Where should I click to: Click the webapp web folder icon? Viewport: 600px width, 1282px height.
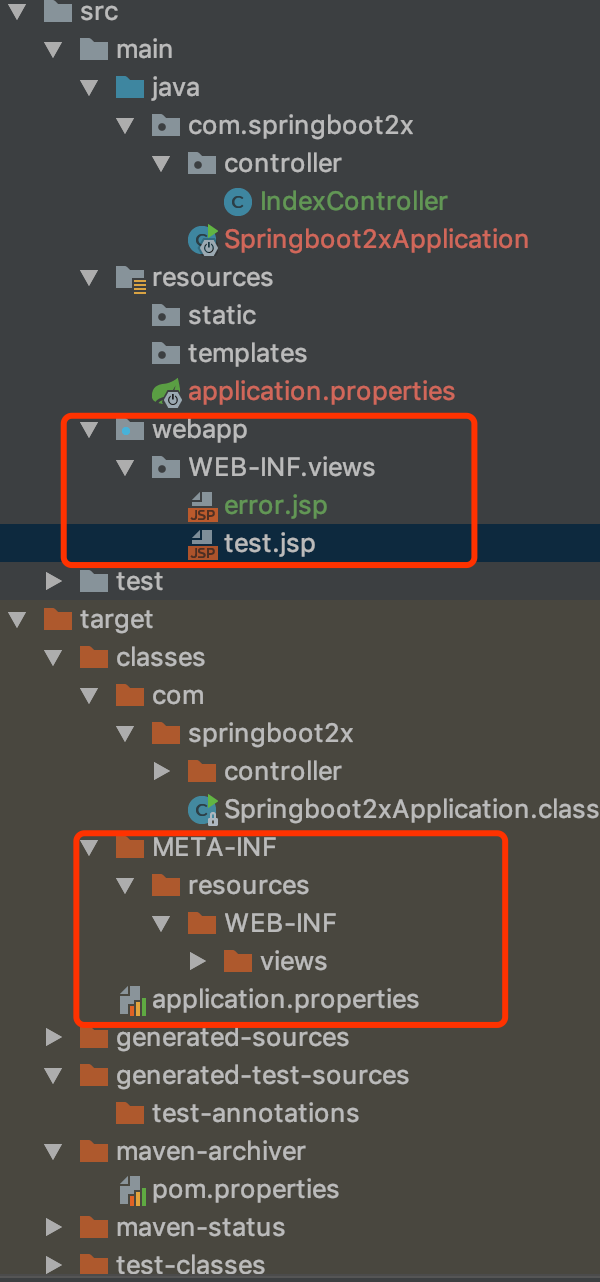click(x=130, y=430)
